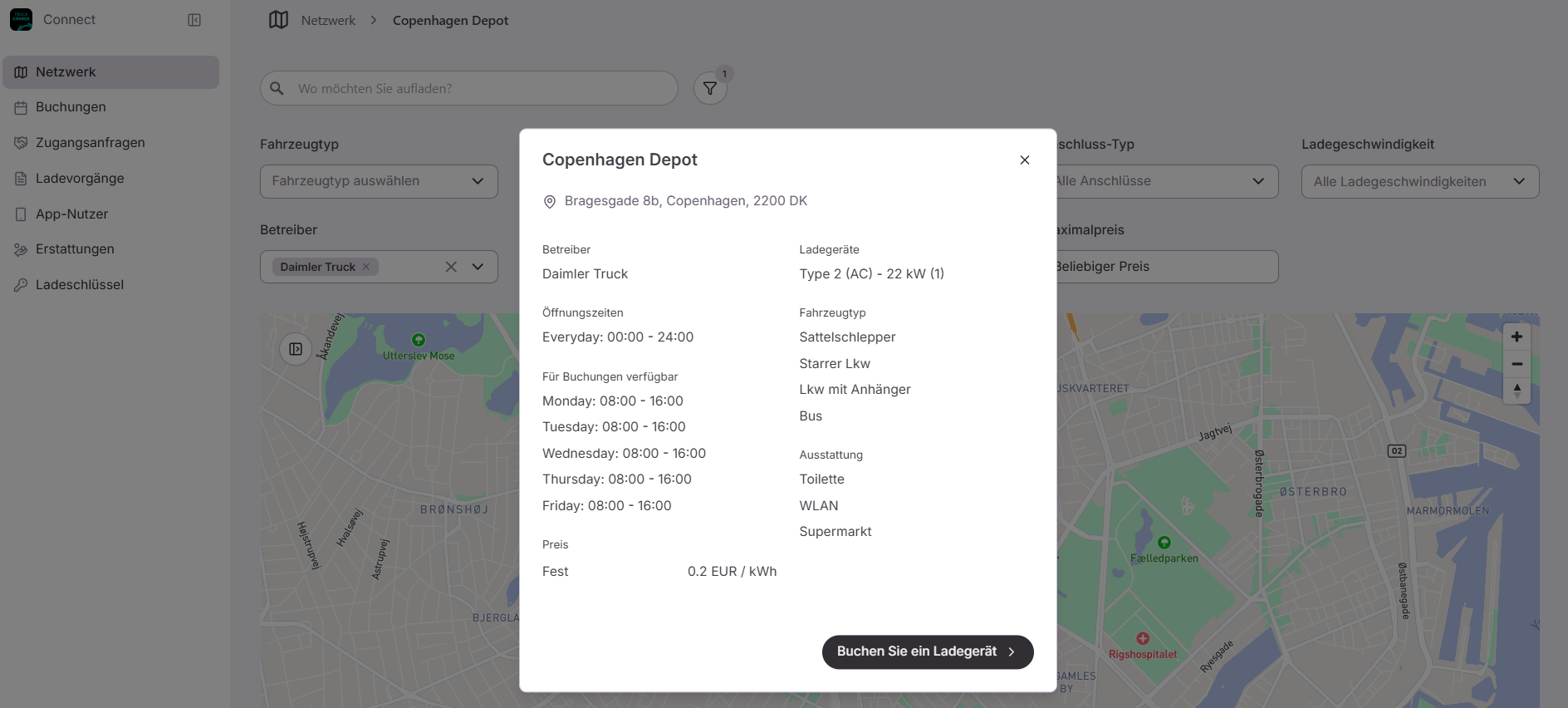Click the Tuesday: 08:00 - 16:00 entry
The image size is (1568, 708).
614,427
